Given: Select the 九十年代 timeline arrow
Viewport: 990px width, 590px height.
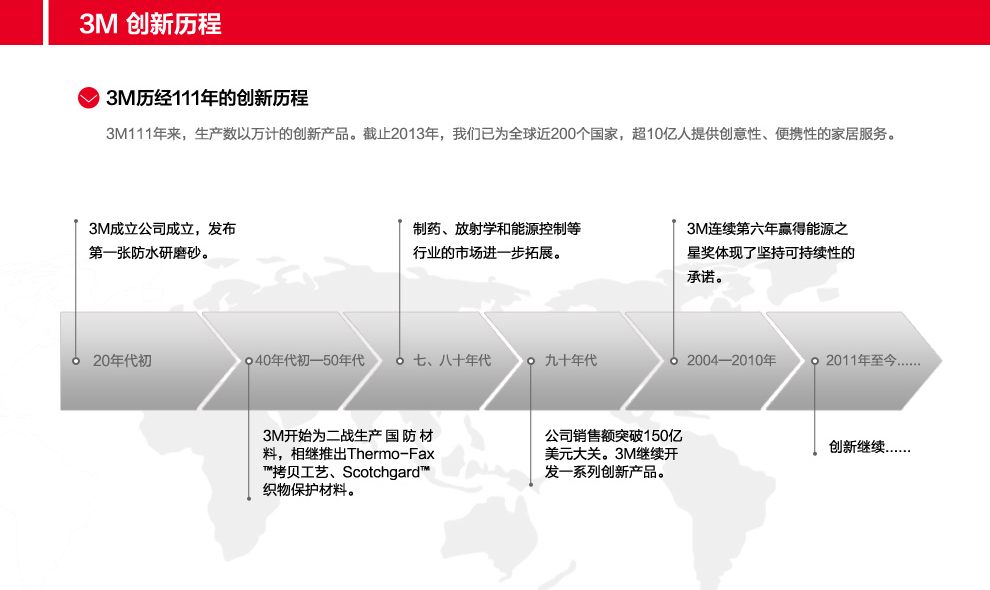Looking at the screenshot, I should click(x=573, y=361).
